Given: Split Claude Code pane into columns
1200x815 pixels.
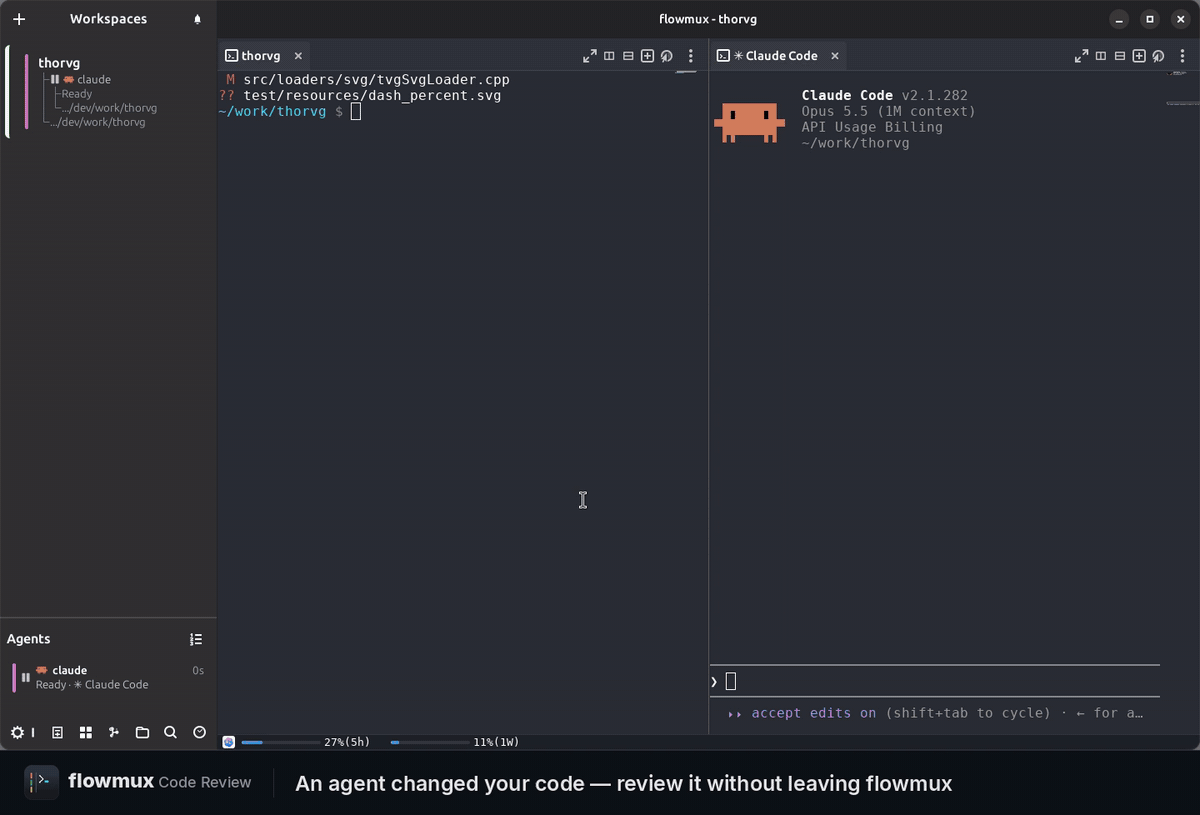Looking at the screenshot, I should (1101, 56).
